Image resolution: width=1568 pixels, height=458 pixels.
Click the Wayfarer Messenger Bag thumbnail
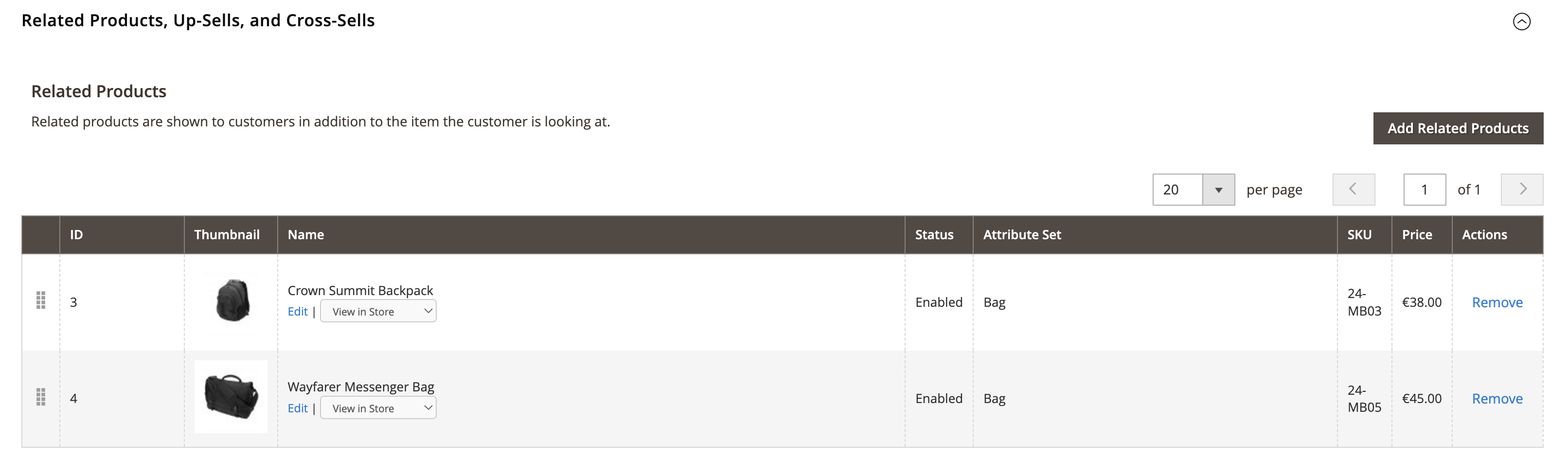pos(231,397)
